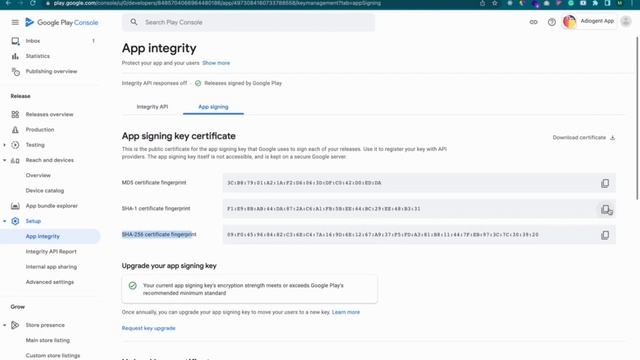Open the help question mark icon
Screen dimensions: 640x360
coord(551,22)
